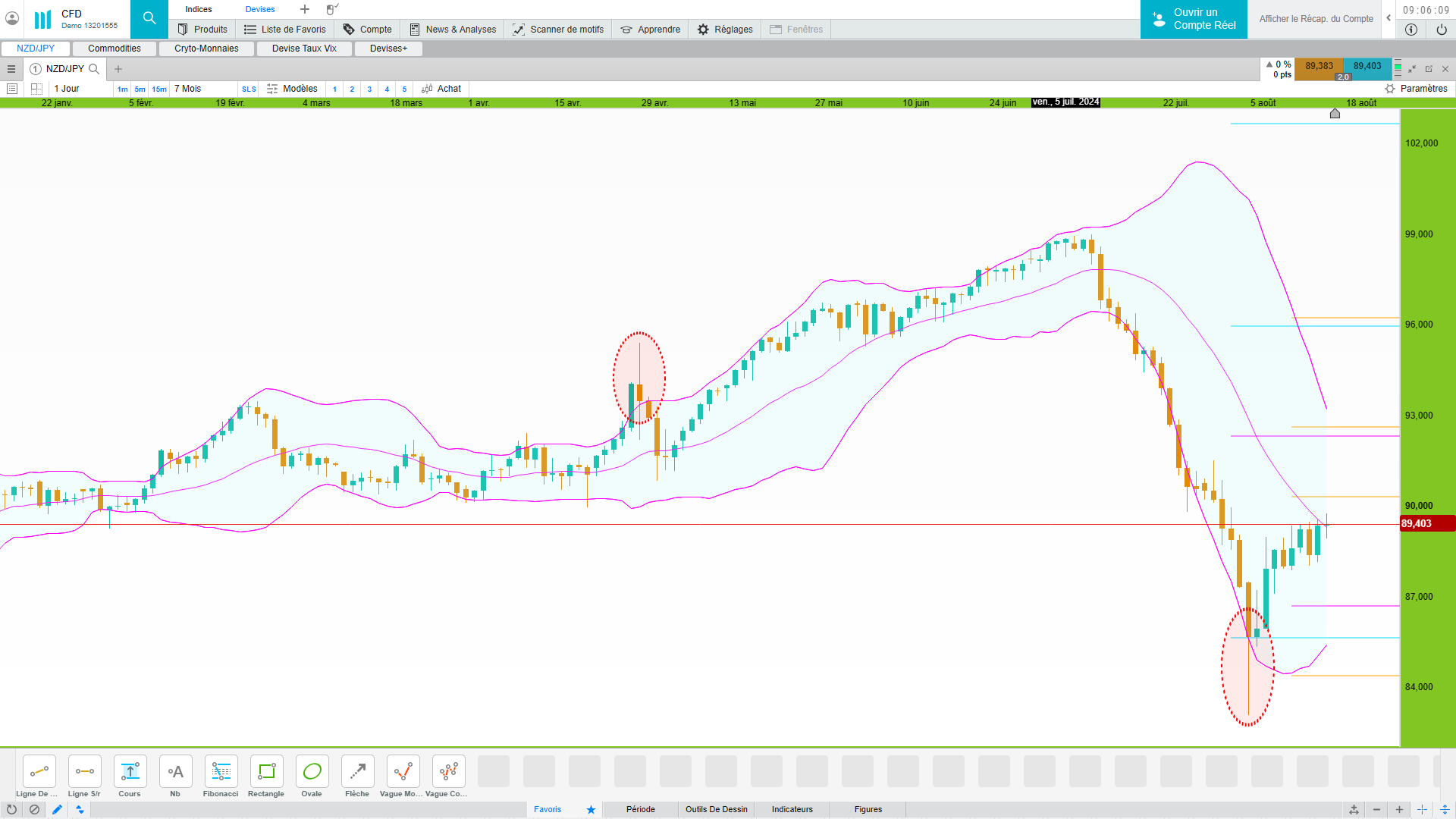Click the orange sell price 89,383

[1319, 66]
